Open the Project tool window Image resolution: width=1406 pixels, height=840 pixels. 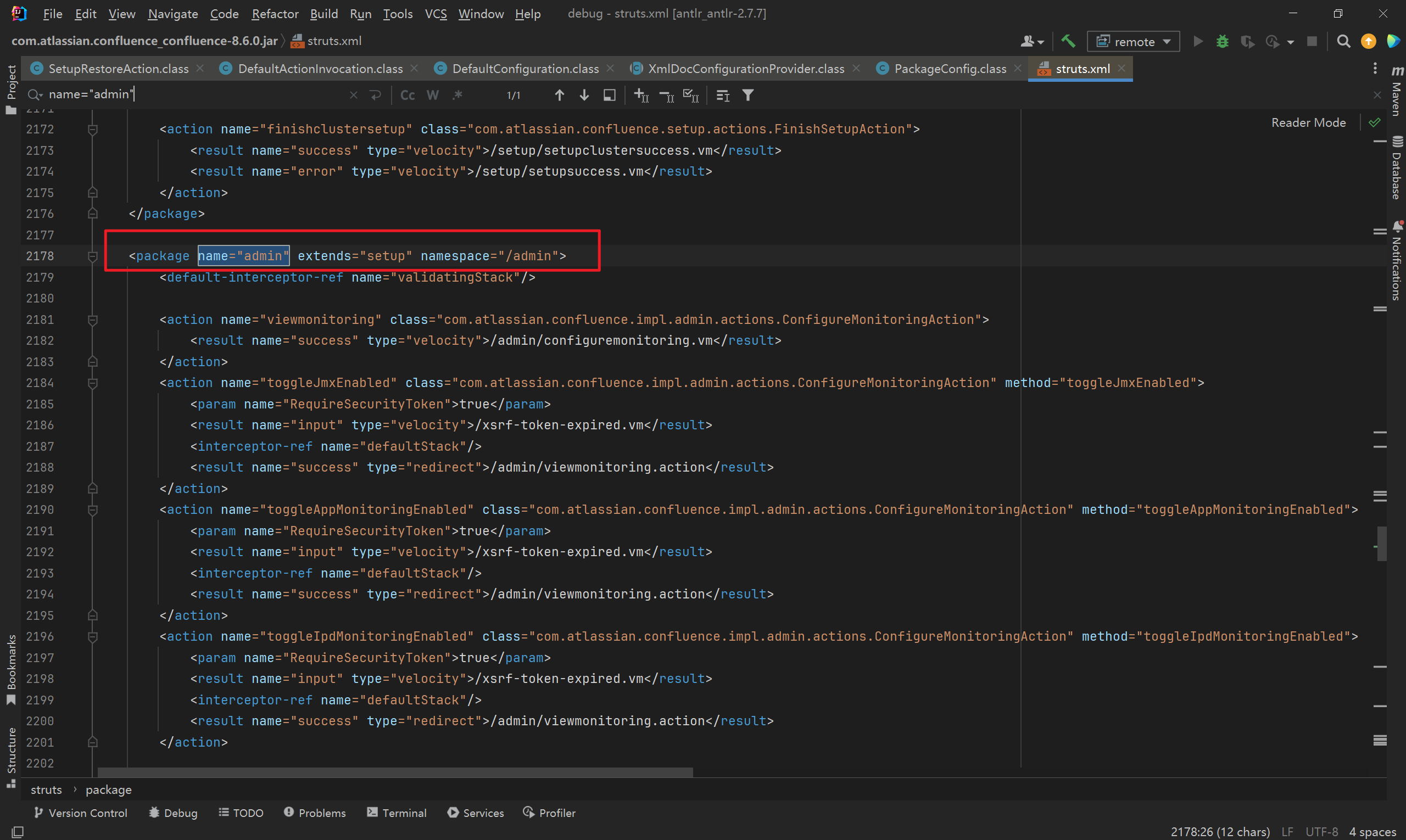click(x=11, y=89)
